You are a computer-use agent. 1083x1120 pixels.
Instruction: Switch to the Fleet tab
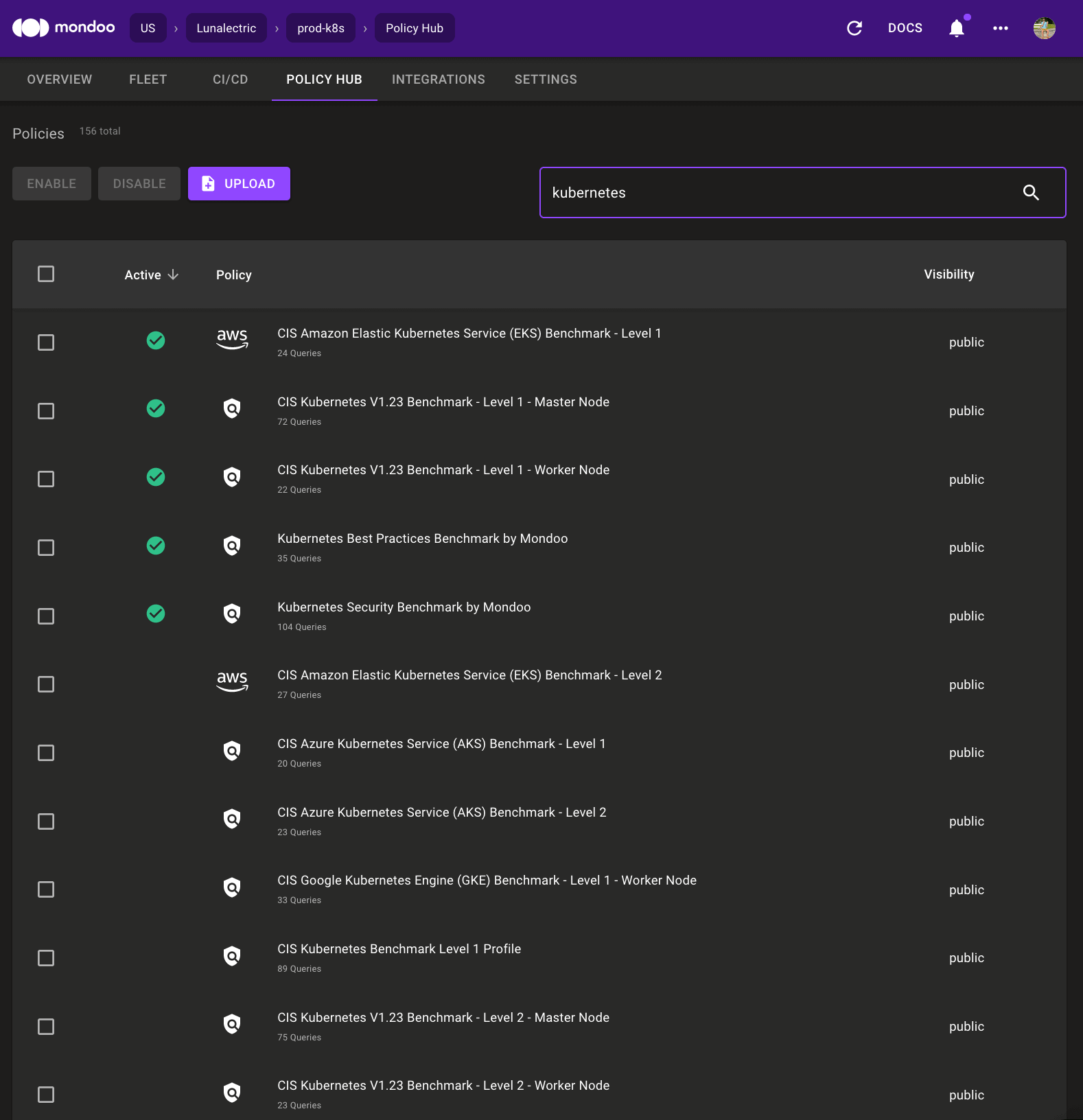click(148, 80)
